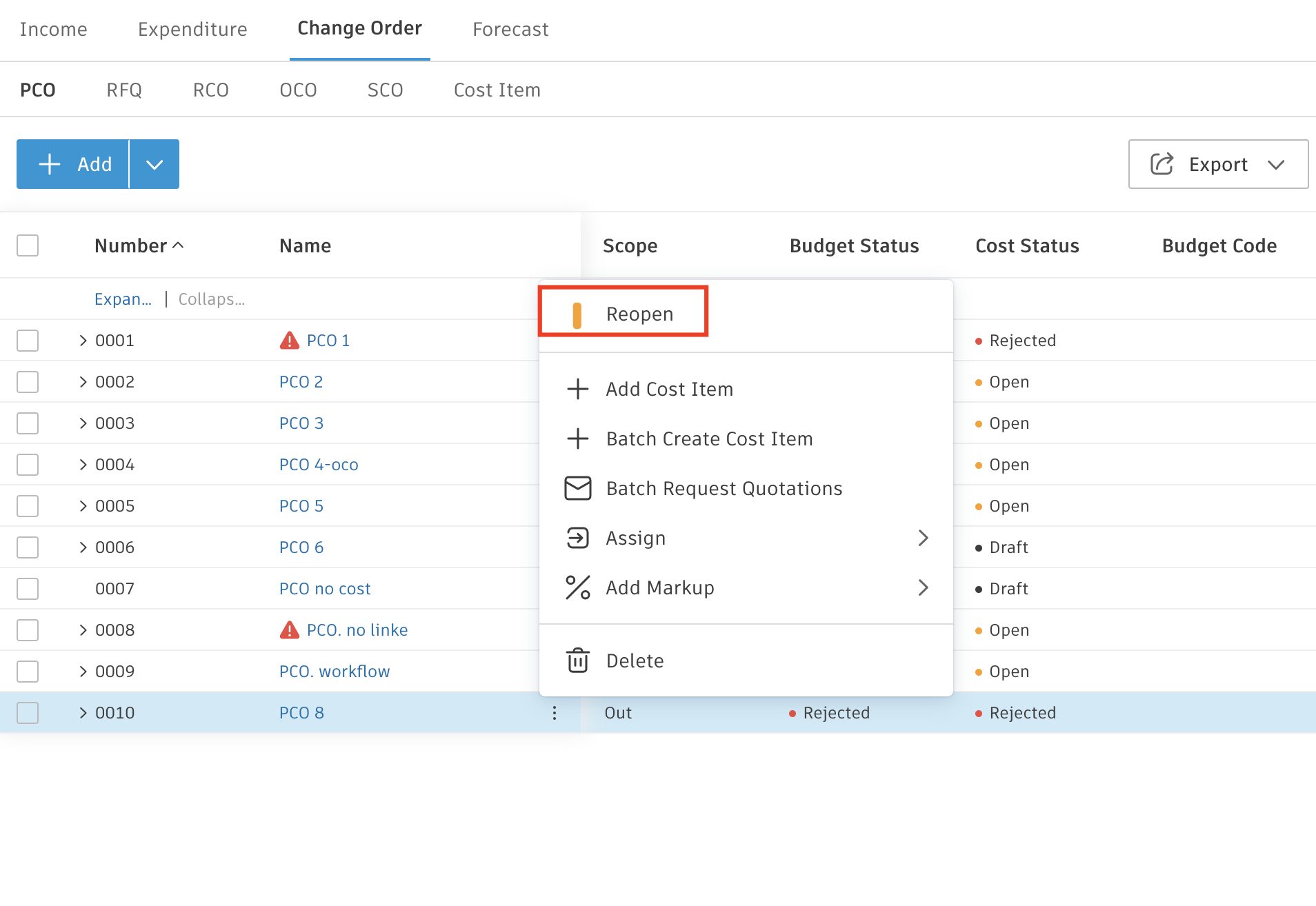Expand row 0003 using its chevron
This screenshot has width=1316, height=906.
point(83,423)
